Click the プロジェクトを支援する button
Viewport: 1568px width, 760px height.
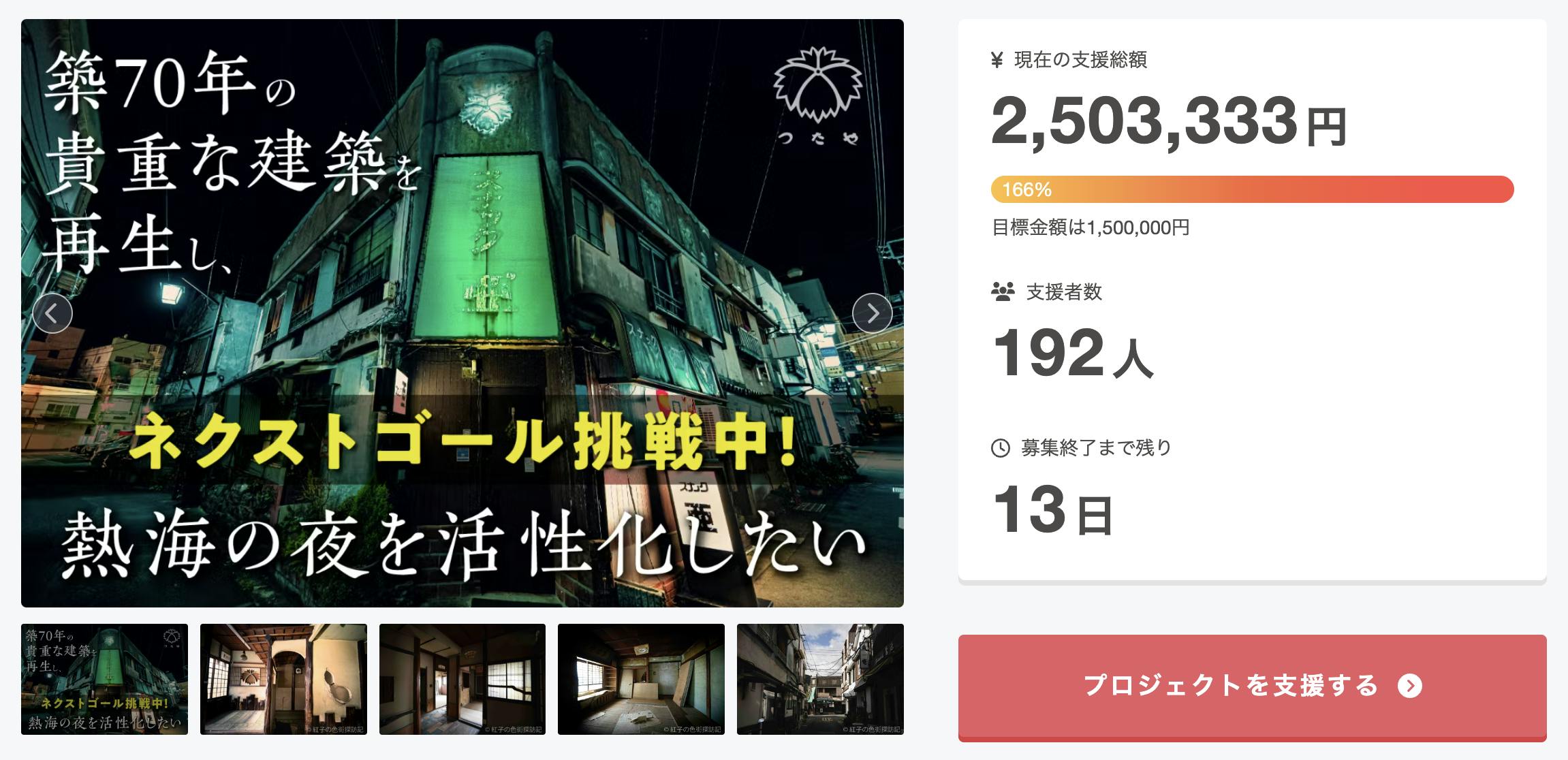pos(1252,687)
